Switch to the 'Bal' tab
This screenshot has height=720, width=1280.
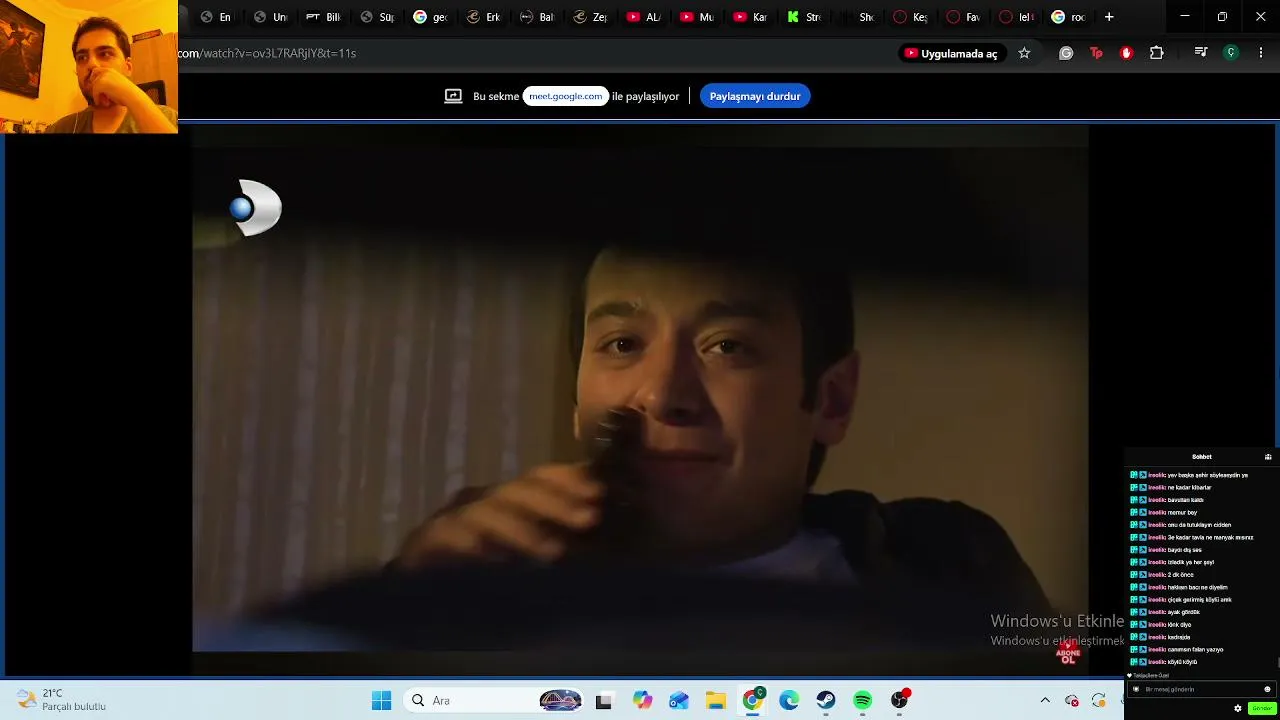click(537, 17)
